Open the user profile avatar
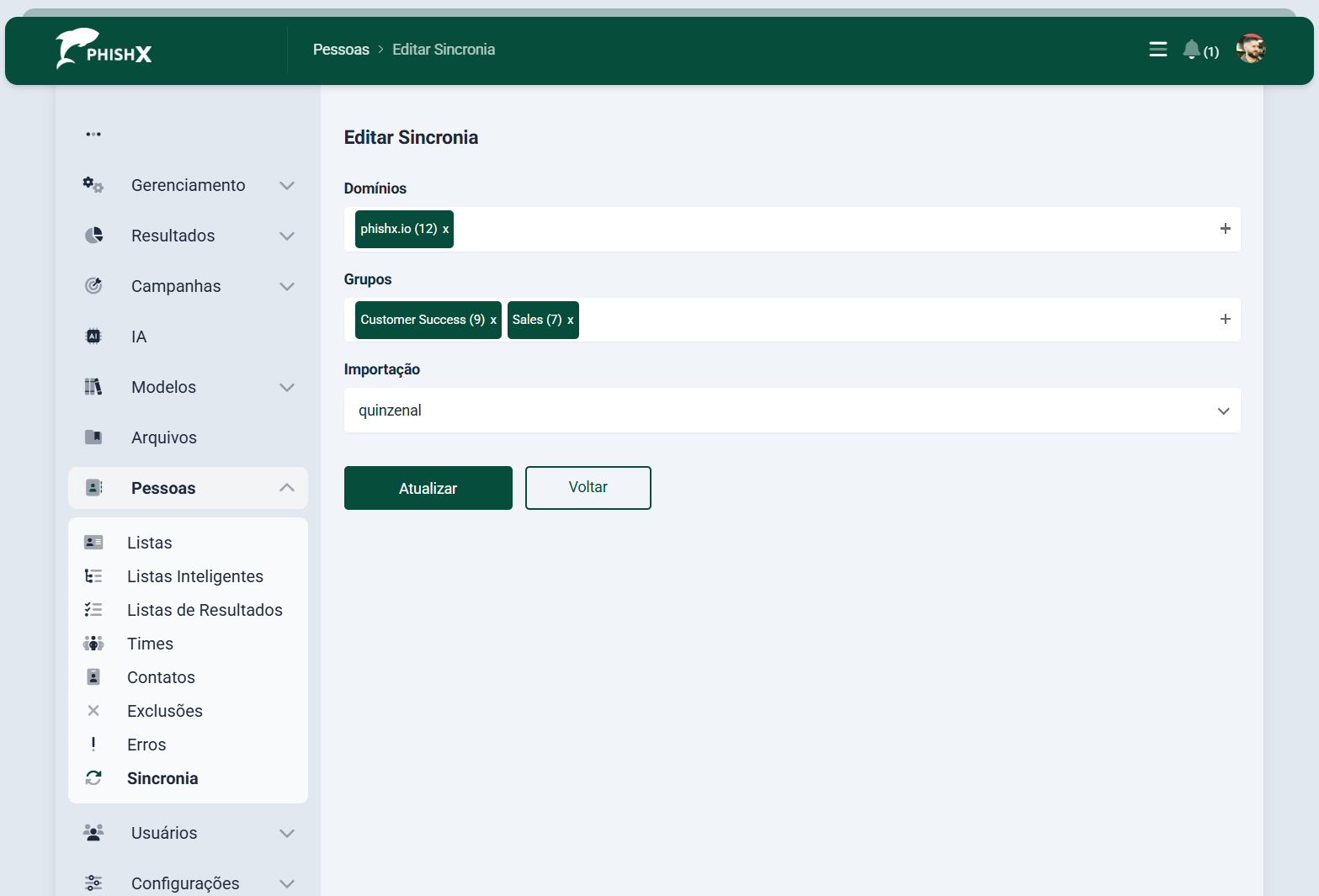Viewport: 1319px width, 896px height. click(1250, 49)
